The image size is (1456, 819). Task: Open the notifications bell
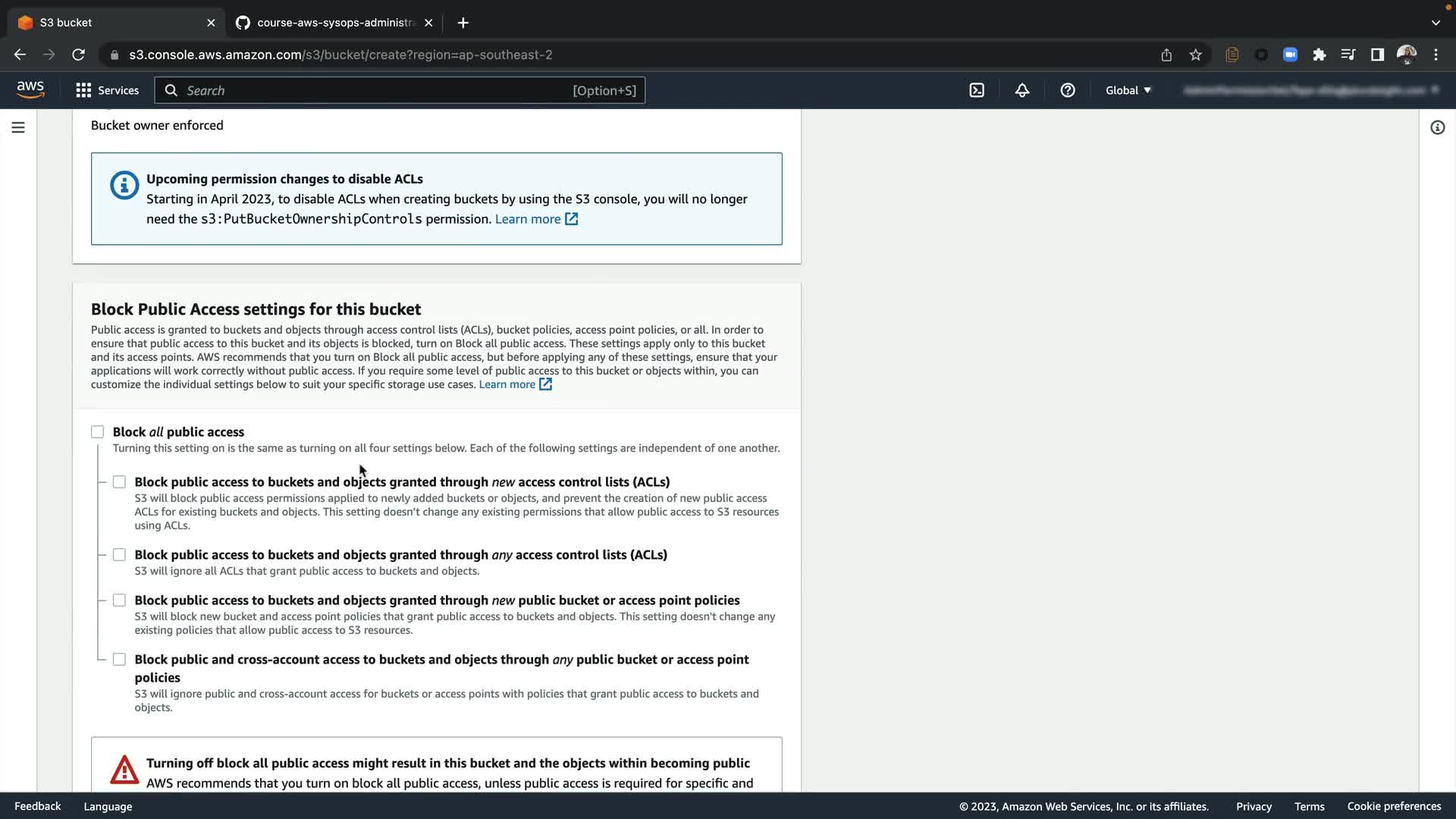coord(1022,90)
